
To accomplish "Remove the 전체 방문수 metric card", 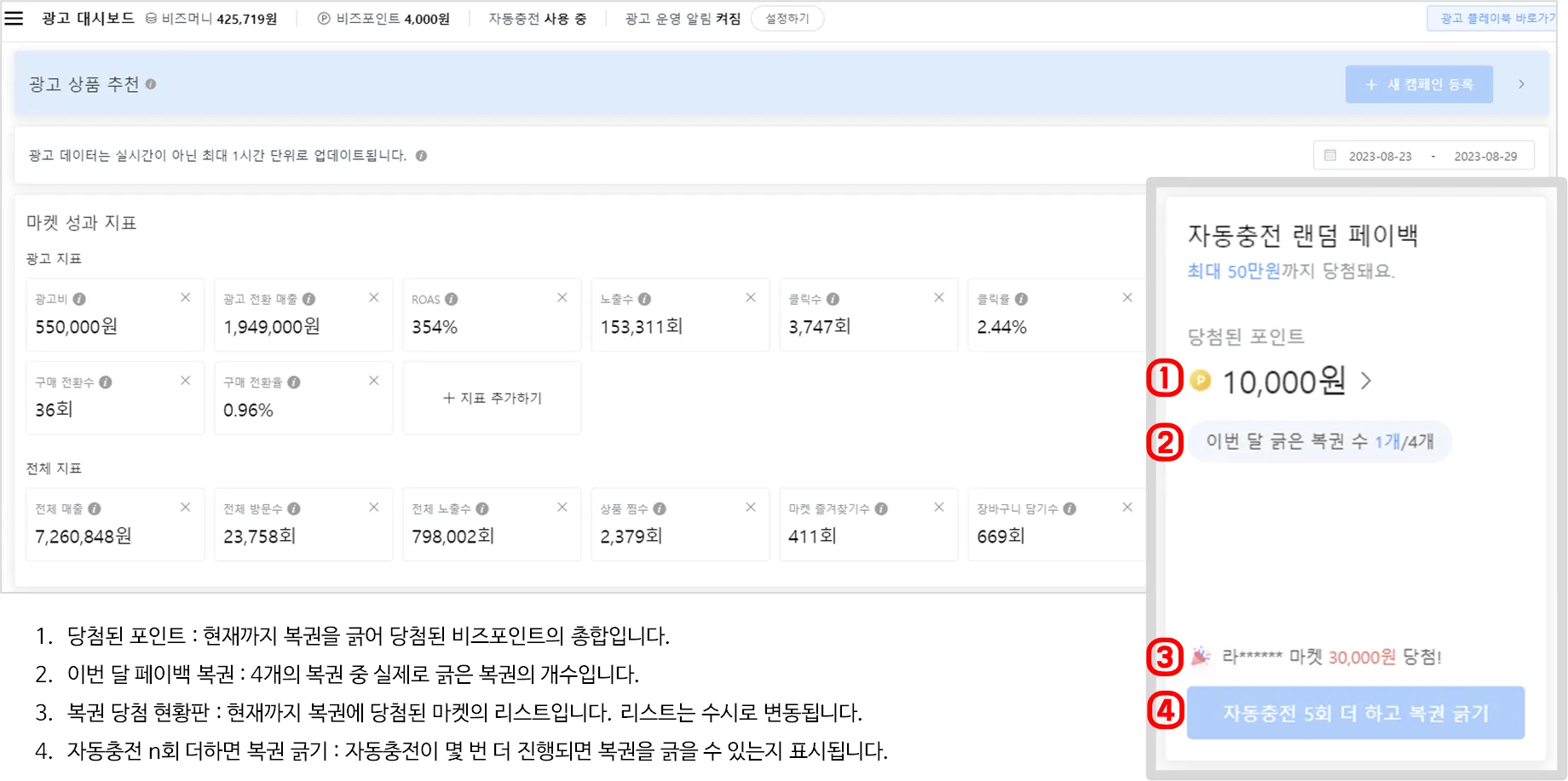I will pos(373,507).
